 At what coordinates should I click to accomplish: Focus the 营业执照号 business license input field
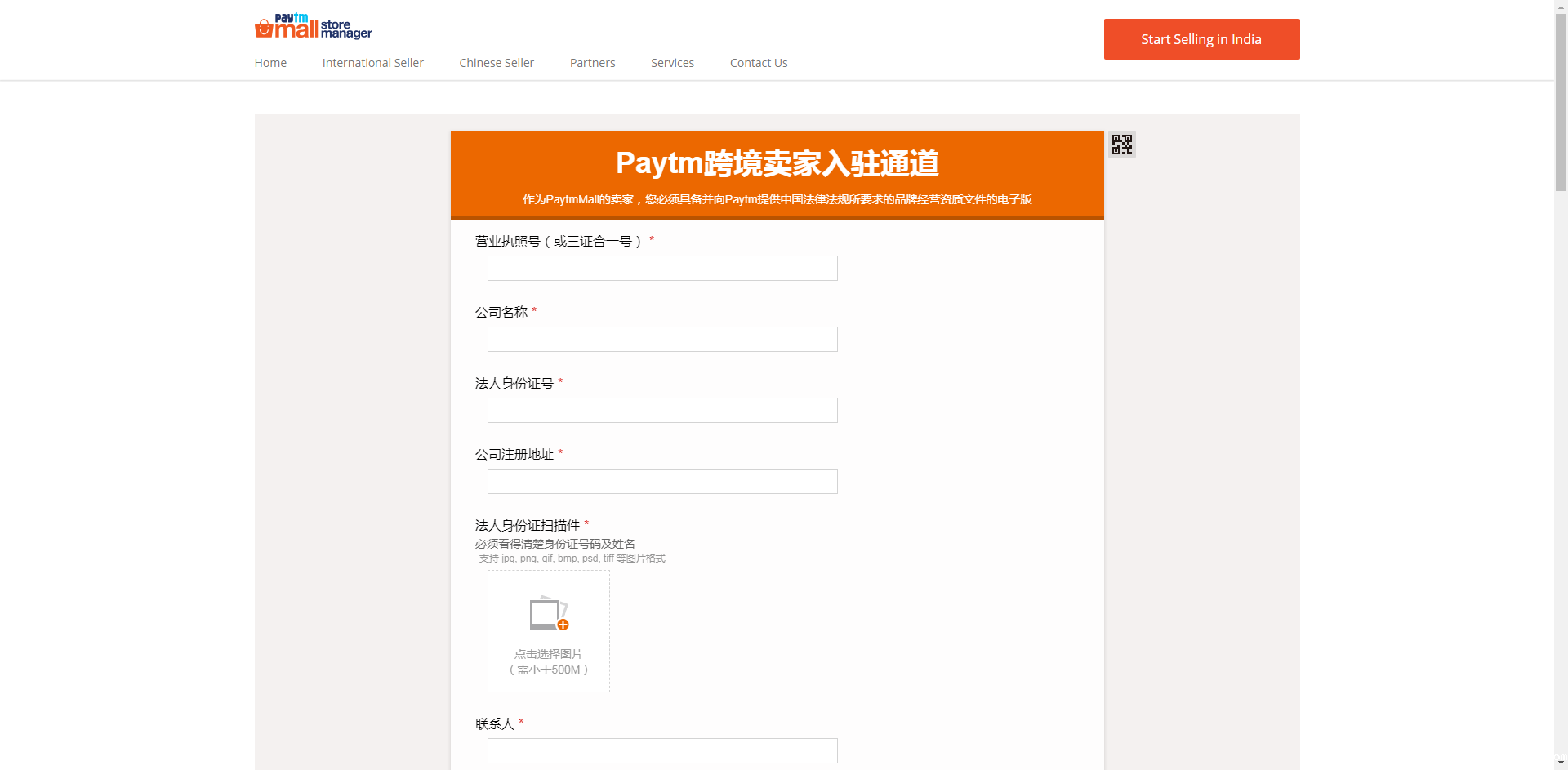point(662,269)
